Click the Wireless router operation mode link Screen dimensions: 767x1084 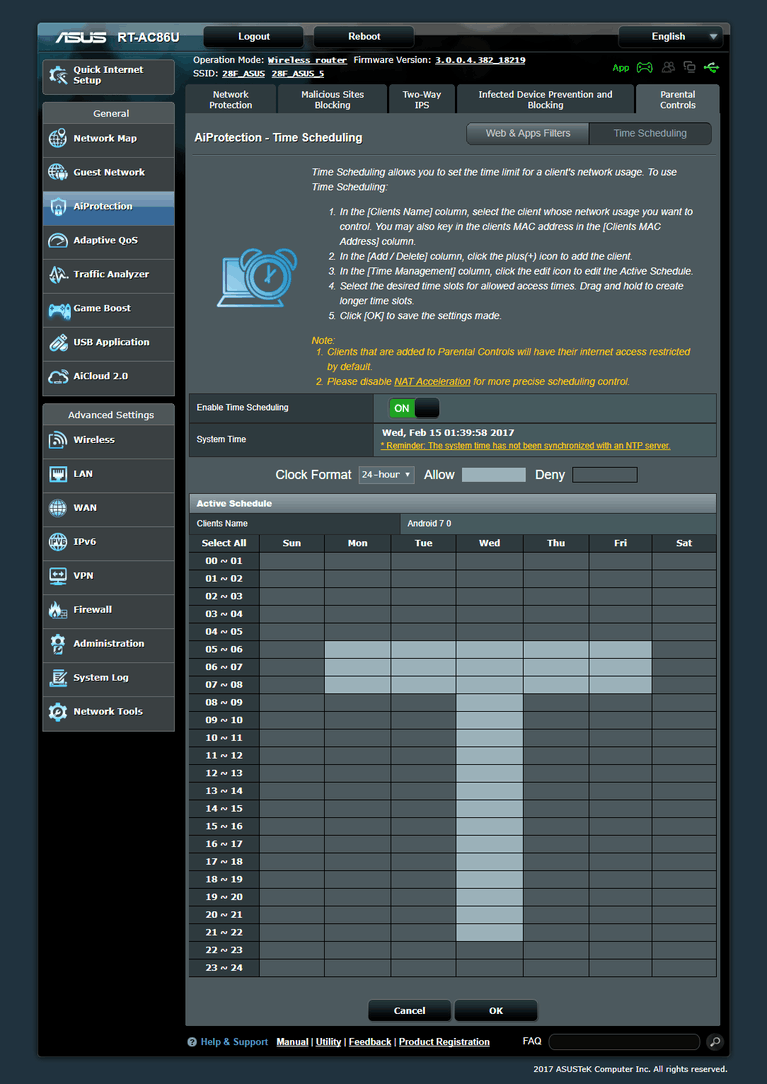click(307, 60)
